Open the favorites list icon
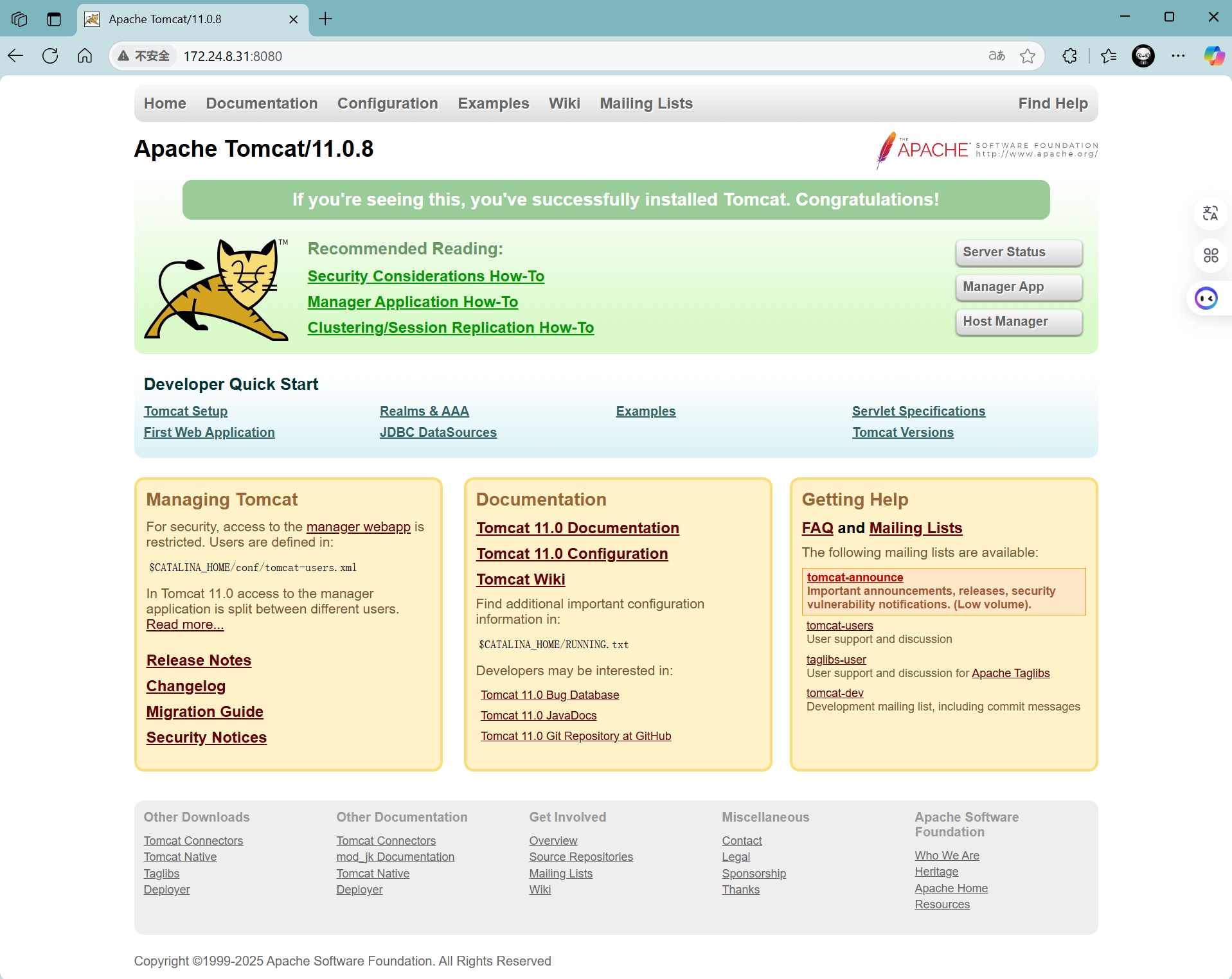Screen dimensions: 1232x979 (x=1109, y=56)
